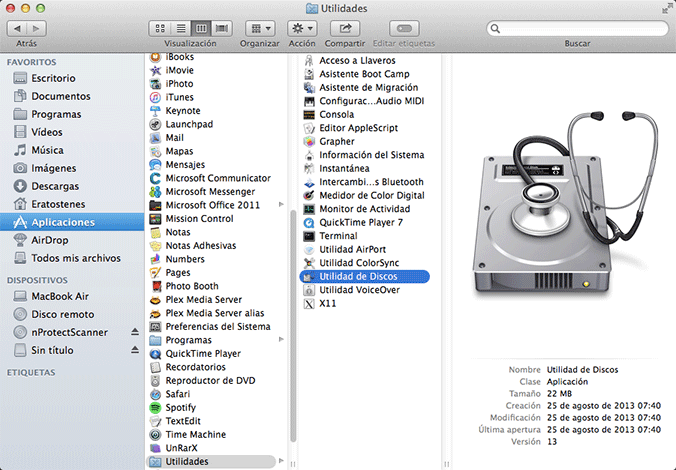Expand the Programas folder arrow in the applications list
Image resolution: width=676 pixels, height=470 pixels.
[281, 339]
